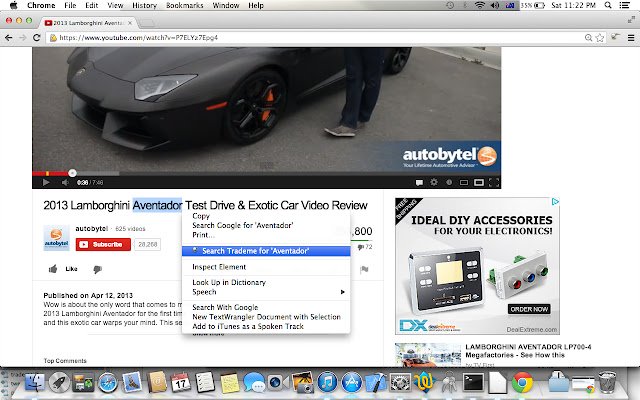Choose Search With Google menu entry
The height and width of the screenshot is (400, 640).
pyautogui.click(x=225, y=307)
